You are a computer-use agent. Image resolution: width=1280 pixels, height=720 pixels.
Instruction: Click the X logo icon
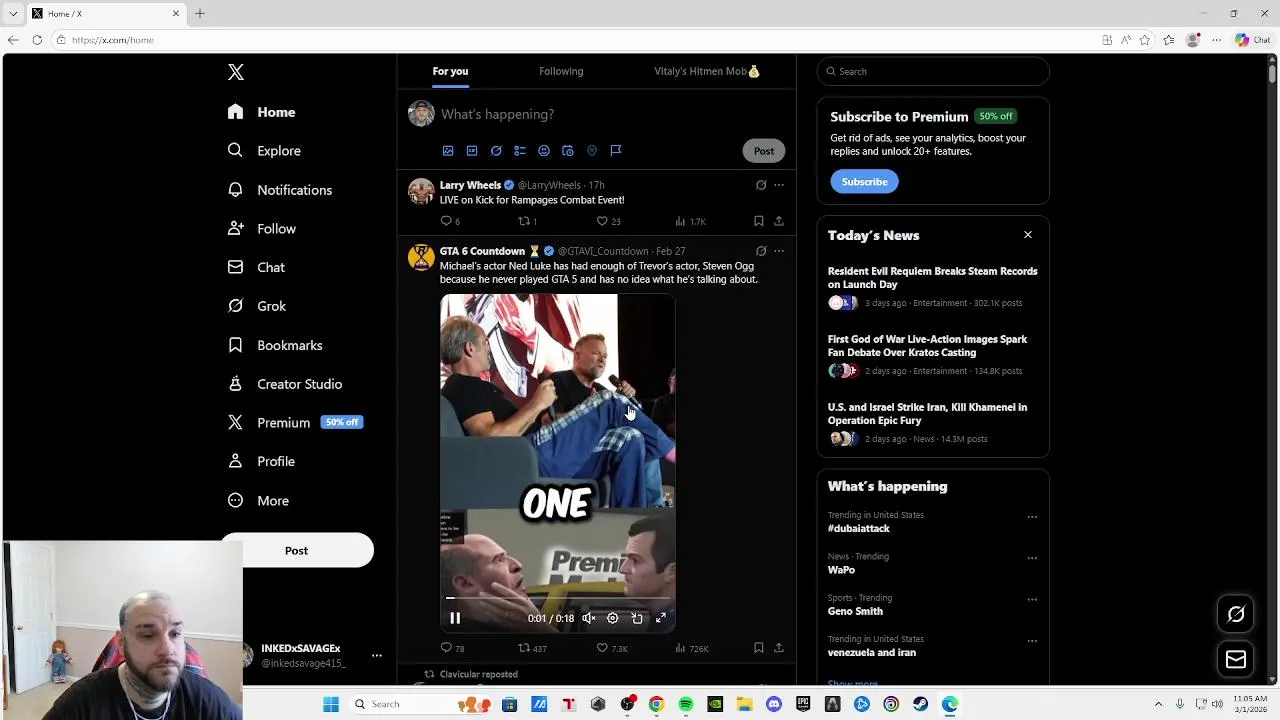236,72
